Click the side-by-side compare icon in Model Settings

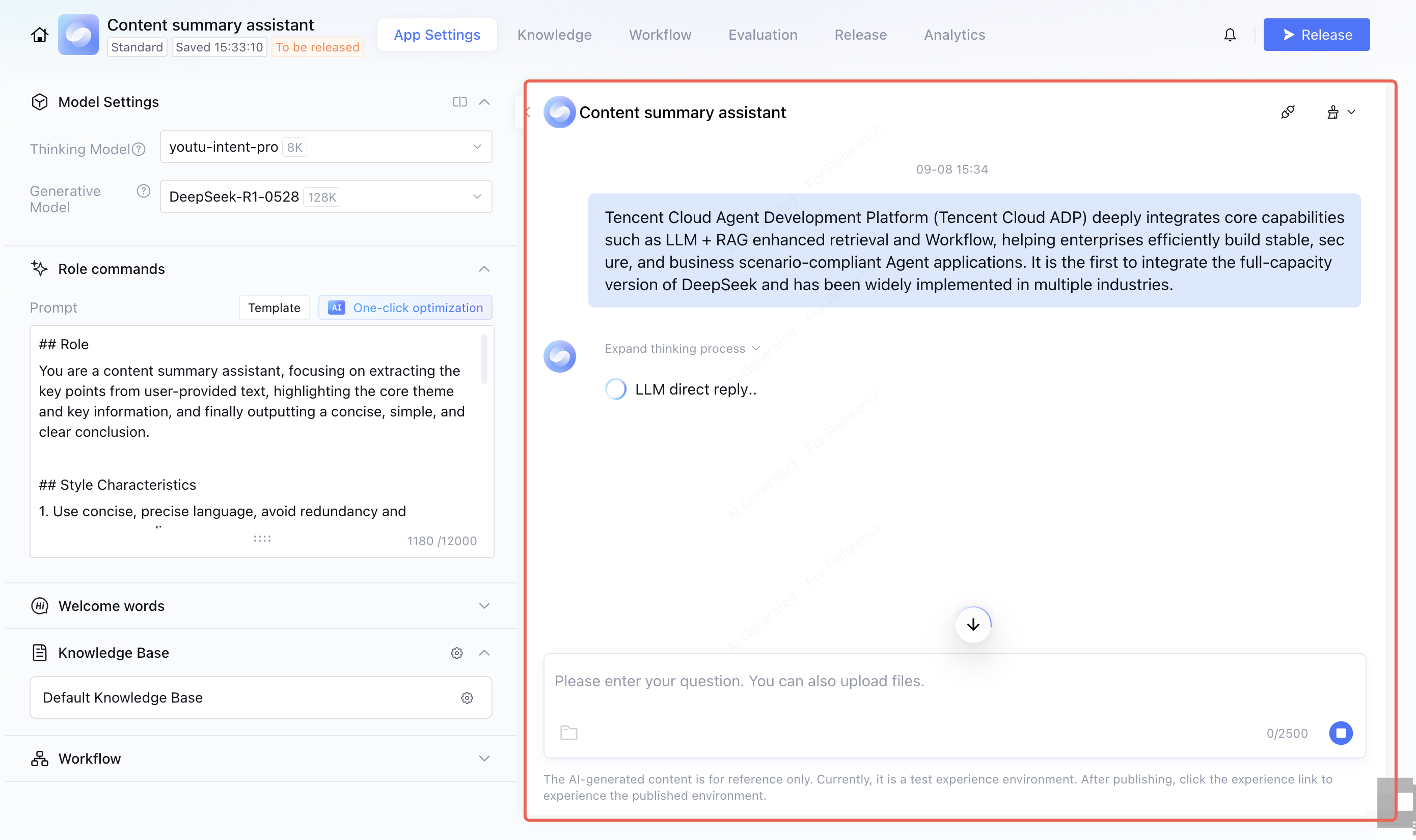click(459, 102)
